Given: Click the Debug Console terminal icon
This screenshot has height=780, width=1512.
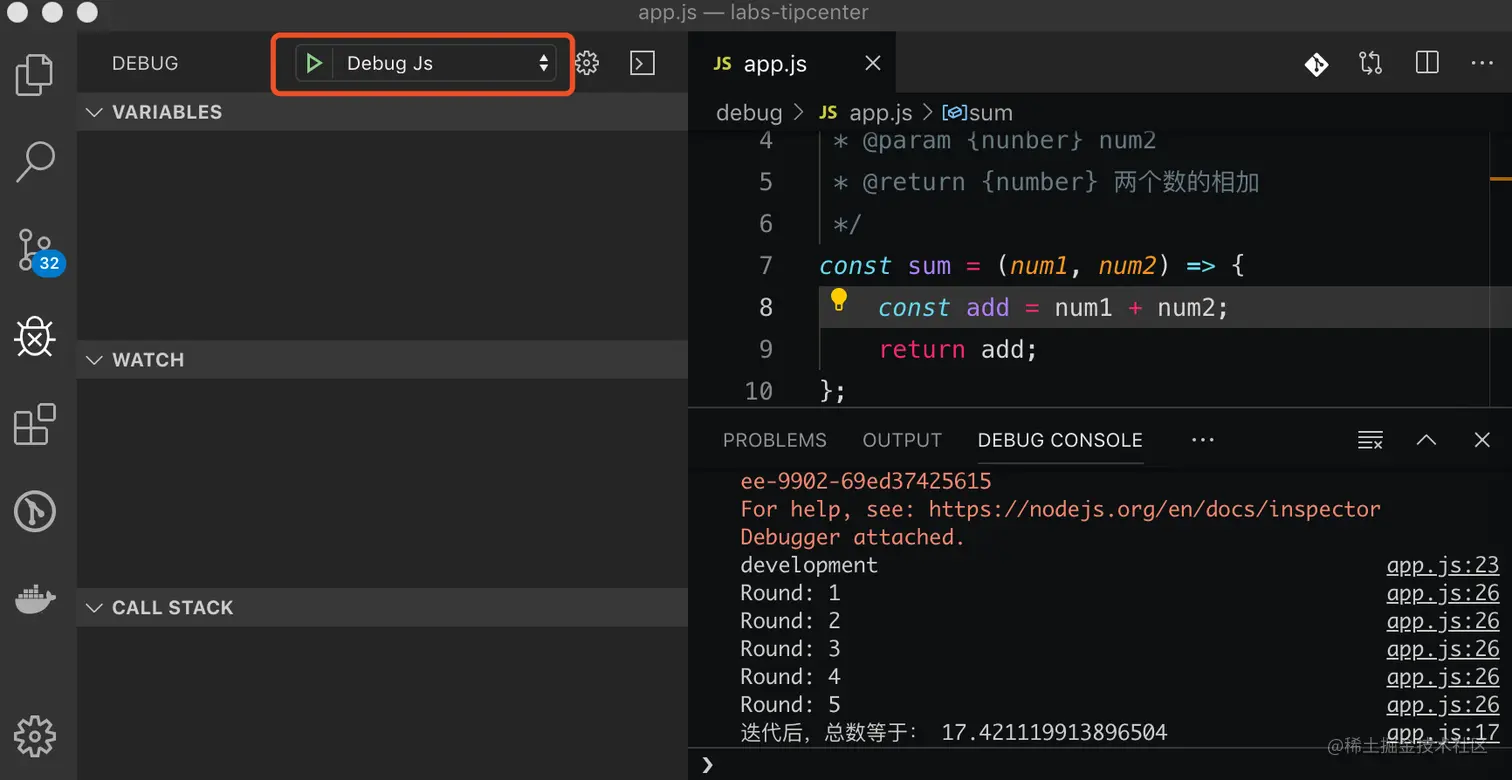Looking at the screenshot, I should 642,63.
